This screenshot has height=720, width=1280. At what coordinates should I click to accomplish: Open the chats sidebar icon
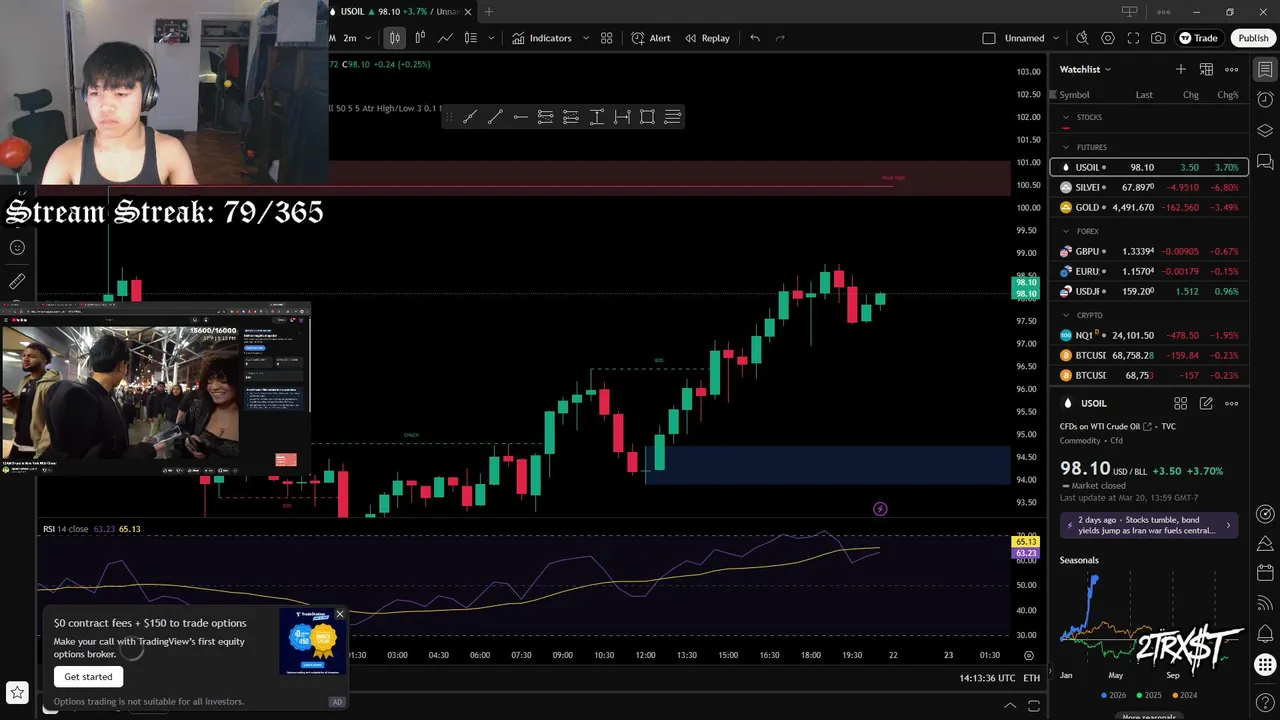1265,161
